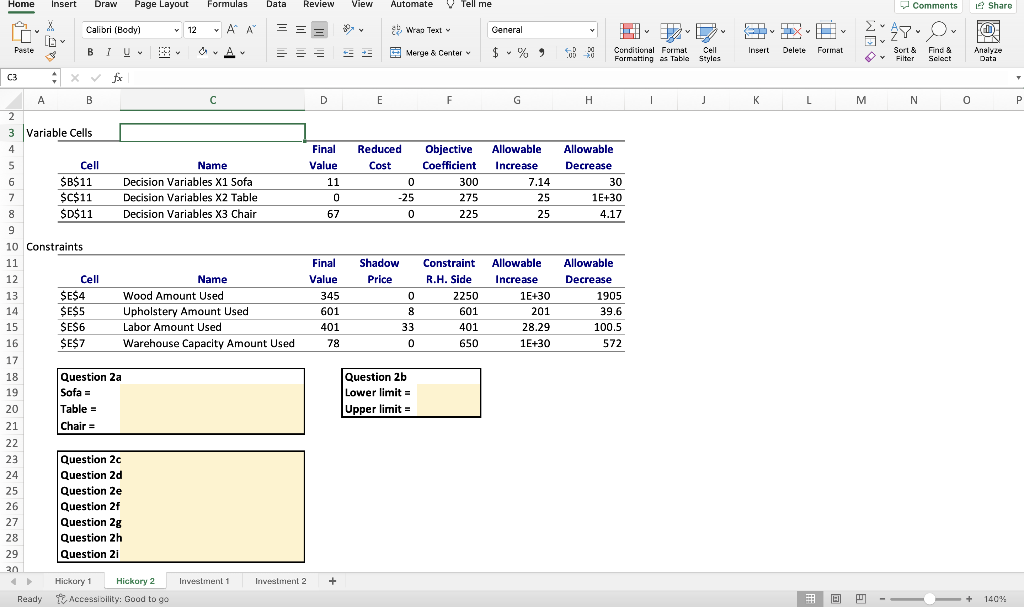Screen dimensions: 1024x607
Task: Switch to the Insert ribbon tab
Action: point(63,4)
